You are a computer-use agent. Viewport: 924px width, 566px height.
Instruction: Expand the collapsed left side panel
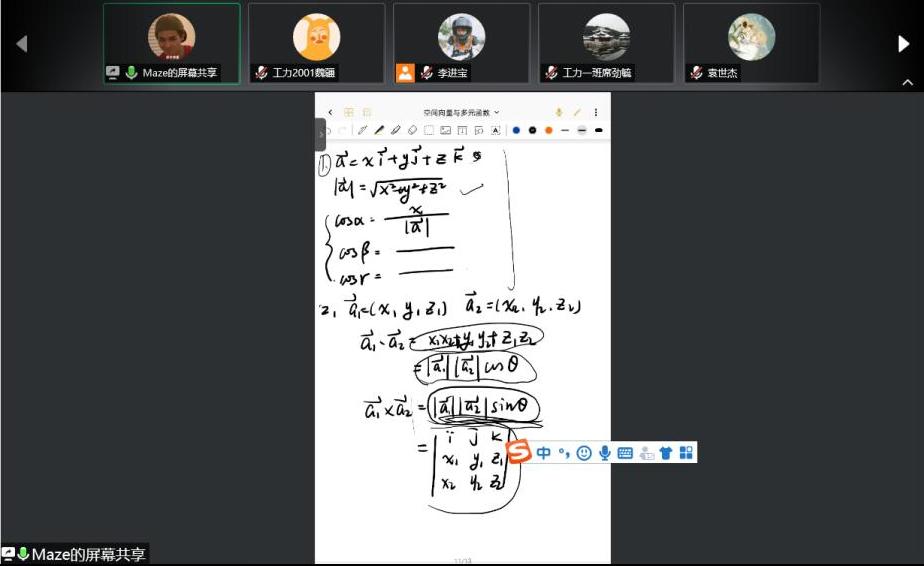[320, 133]
